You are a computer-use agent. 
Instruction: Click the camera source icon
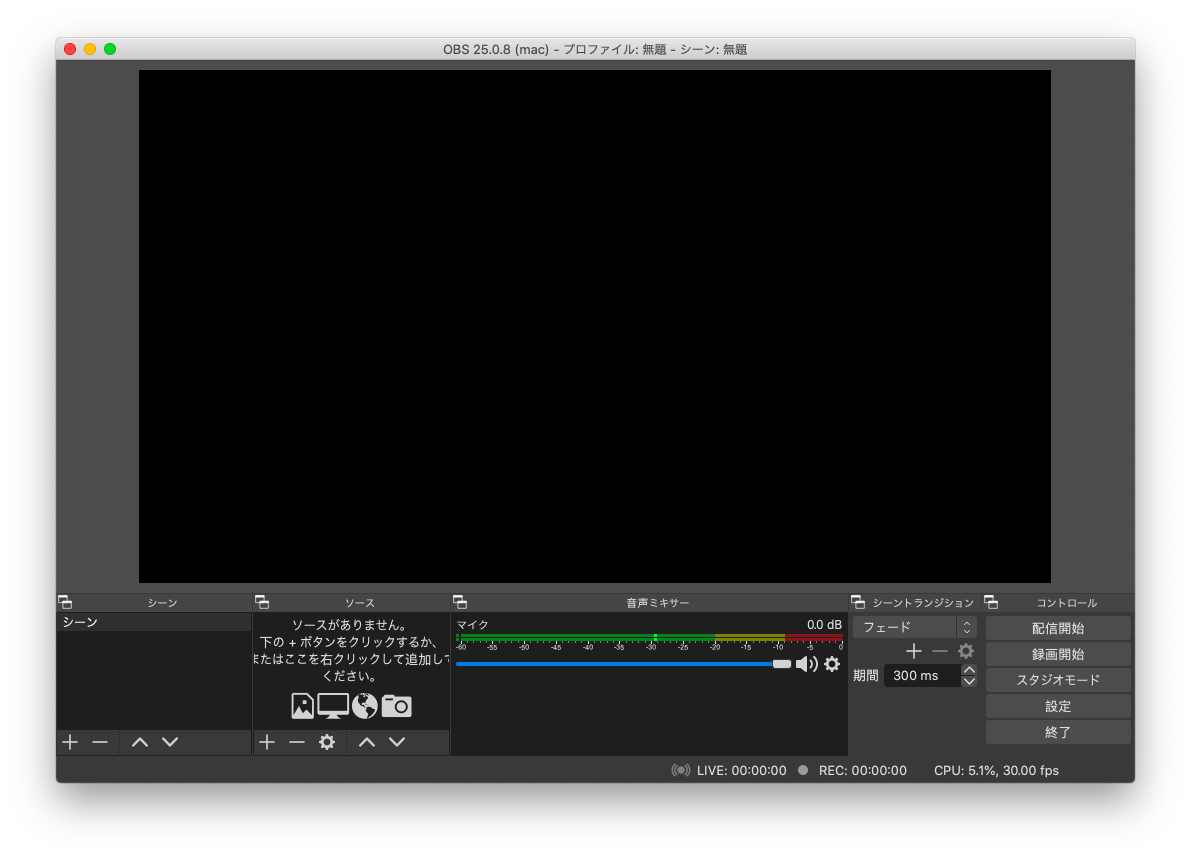(x=396, y=706)
